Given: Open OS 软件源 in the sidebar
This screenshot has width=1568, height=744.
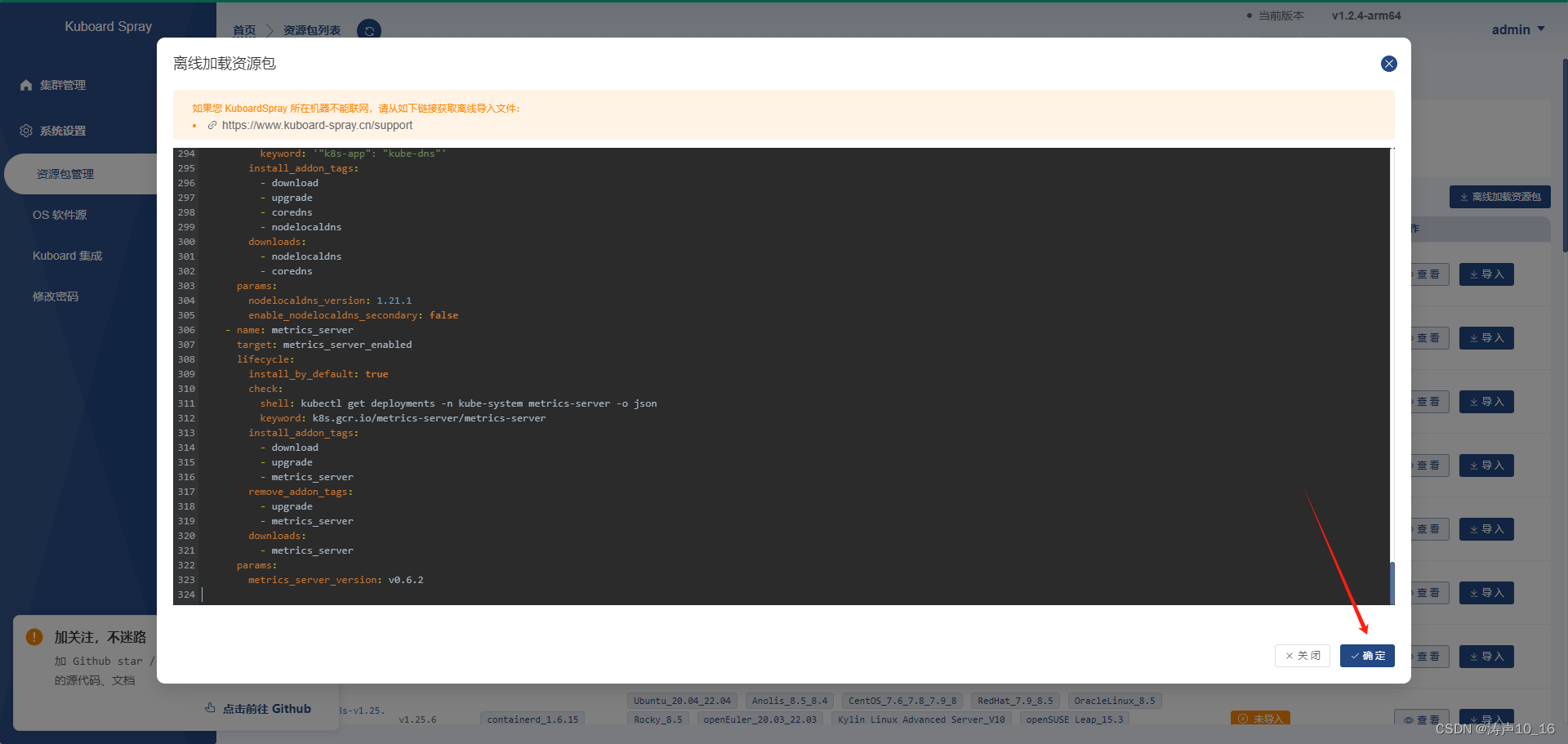Looking at the screenshot, I should pyautogui.click(x=60, y=215).
